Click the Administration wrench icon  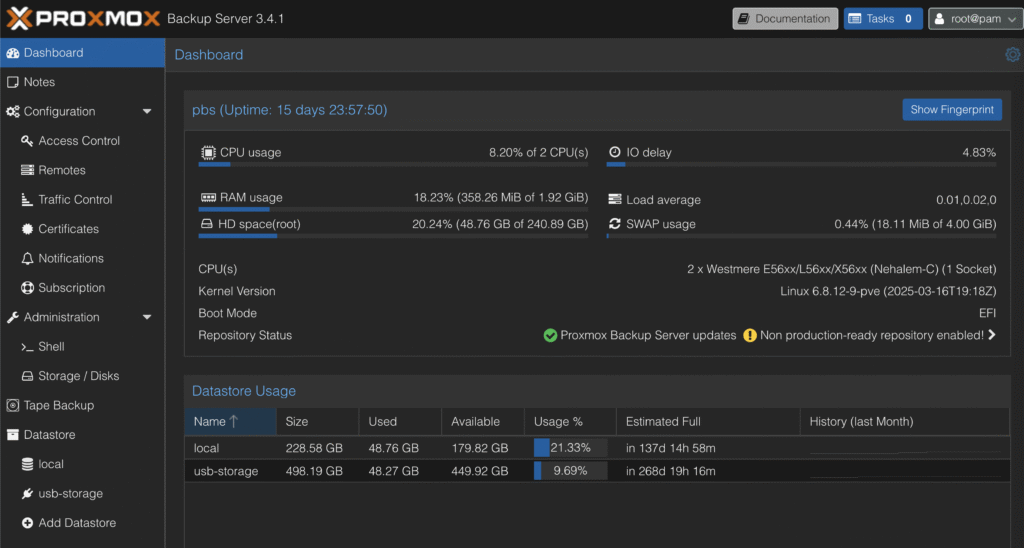coord(12,317)
